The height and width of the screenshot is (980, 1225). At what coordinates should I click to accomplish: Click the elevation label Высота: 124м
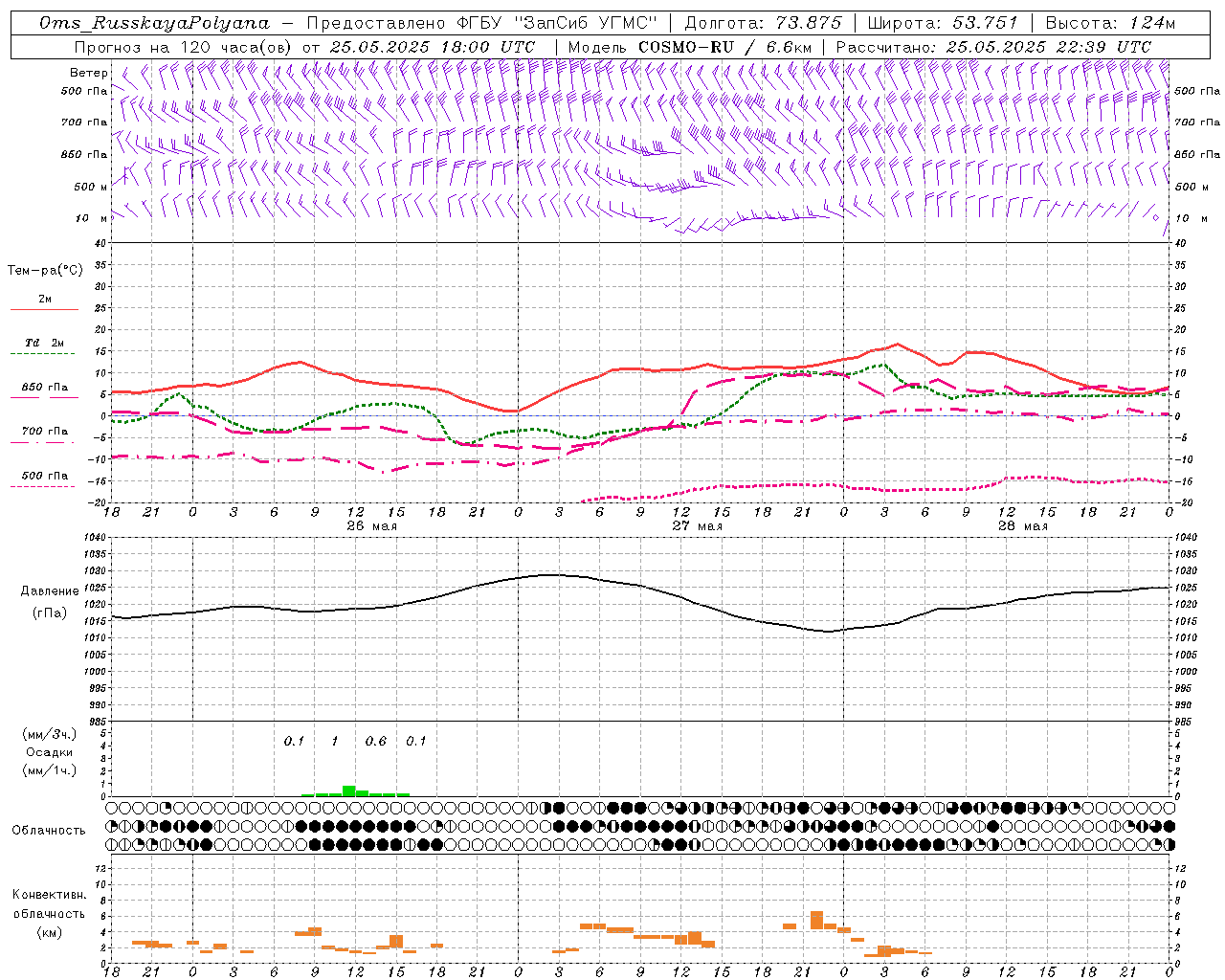pyautogui.click(x=1110, y=23)
